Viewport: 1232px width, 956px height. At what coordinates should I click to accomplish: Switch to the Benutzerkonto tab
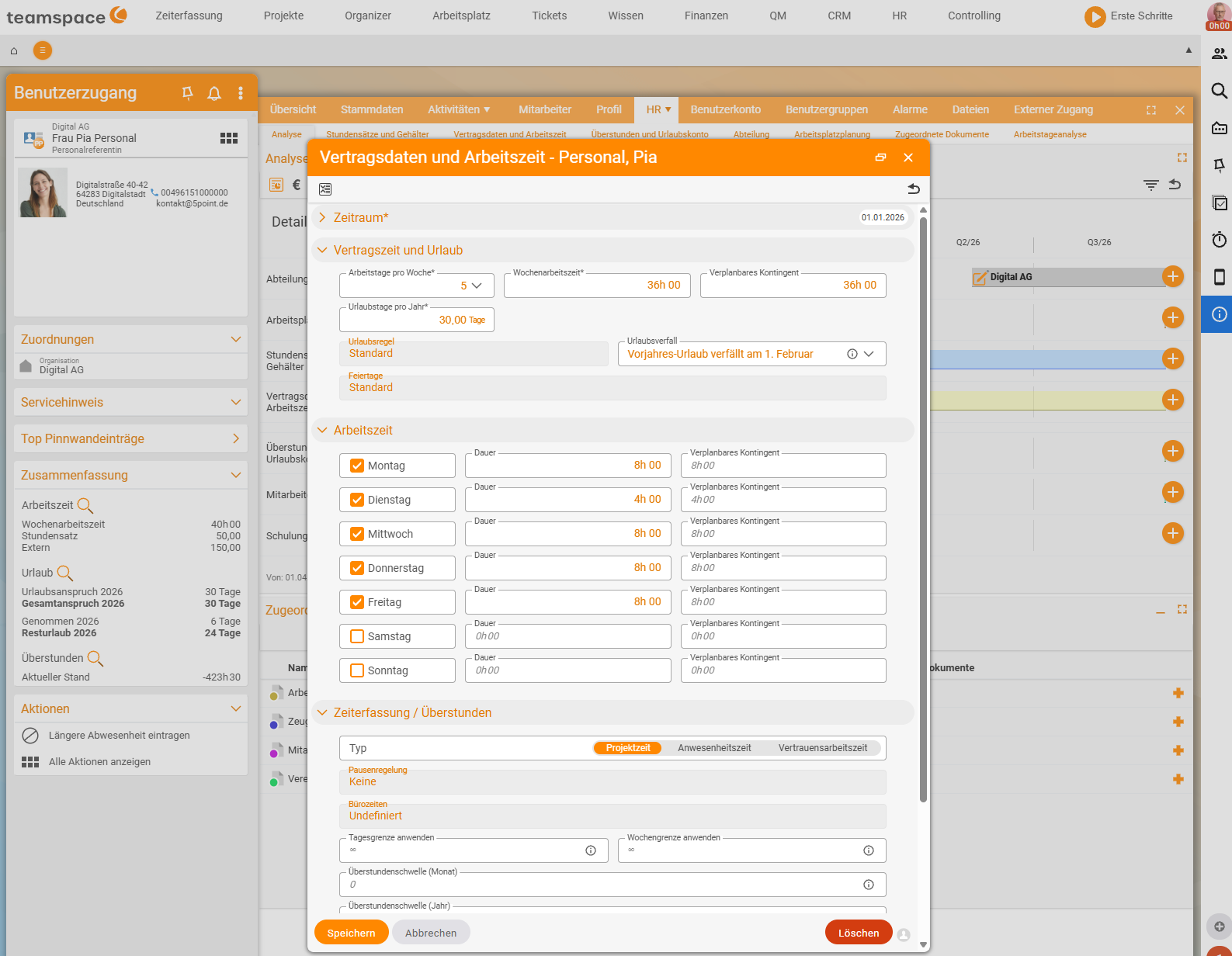coord(725,110)
